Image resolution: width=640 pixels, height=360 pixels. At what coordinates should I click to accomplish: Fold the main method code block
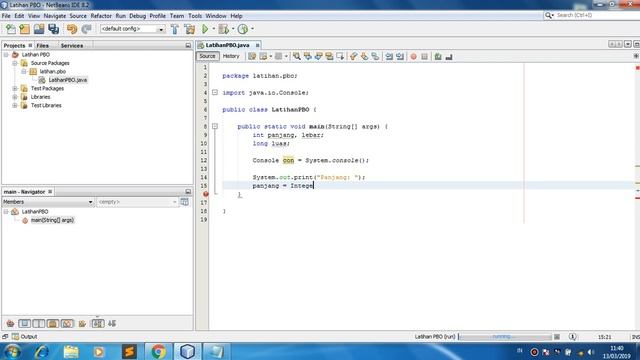215,127
